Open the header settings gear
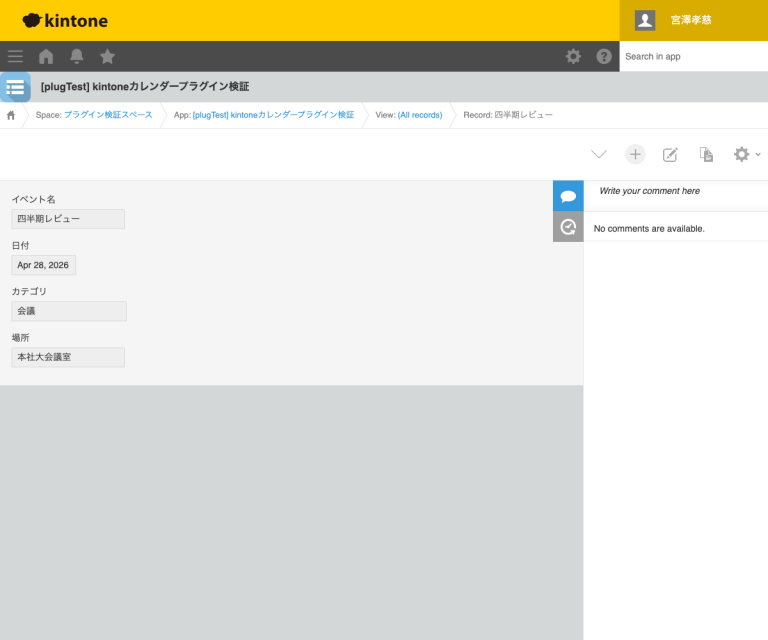 tap(573, 56)
